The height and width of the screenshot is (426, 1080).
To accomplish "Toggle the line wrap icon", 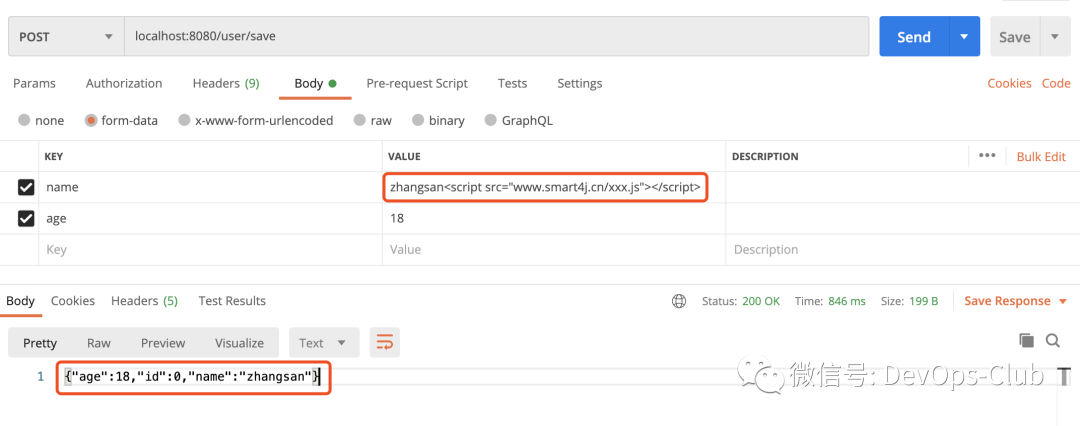I will [385, 343].
